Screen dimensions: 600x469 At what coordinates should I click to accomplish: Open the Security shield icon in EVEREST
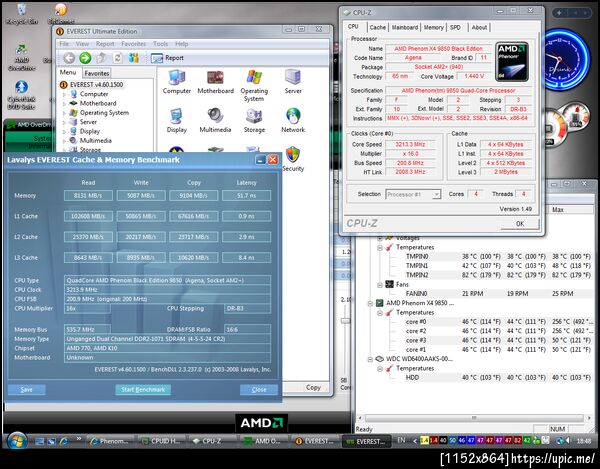[293, 159]
